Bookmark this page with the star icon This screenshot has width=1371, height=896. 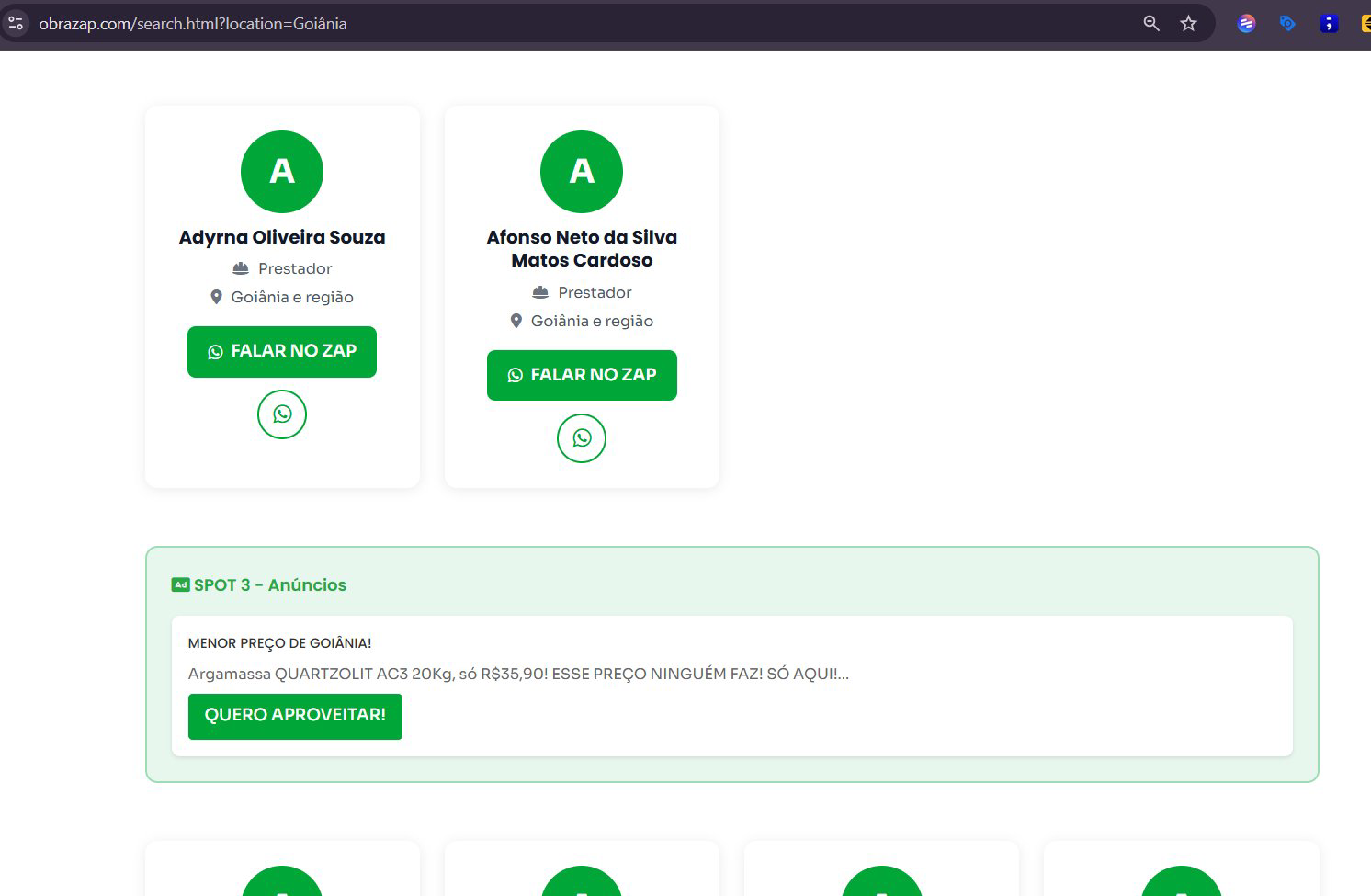pos(1189,24)
